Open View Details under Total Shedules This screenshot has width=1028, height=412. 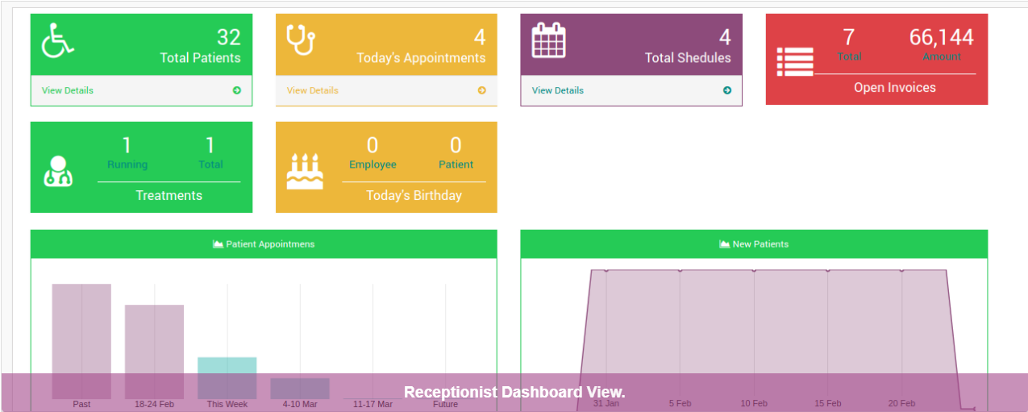coord(558,91)
